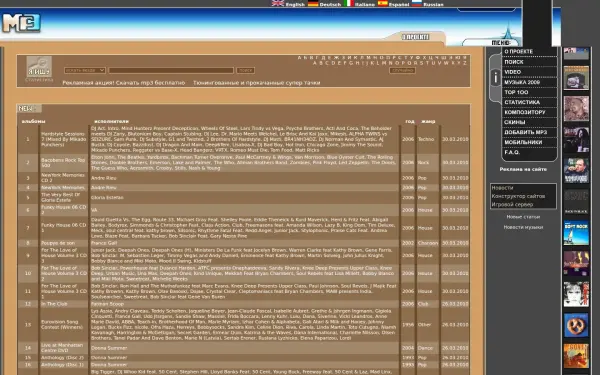This screenshot has width=600, height=375.
Task: Click 'Techno' genre in row 1
Action: [x=426, y=139]
